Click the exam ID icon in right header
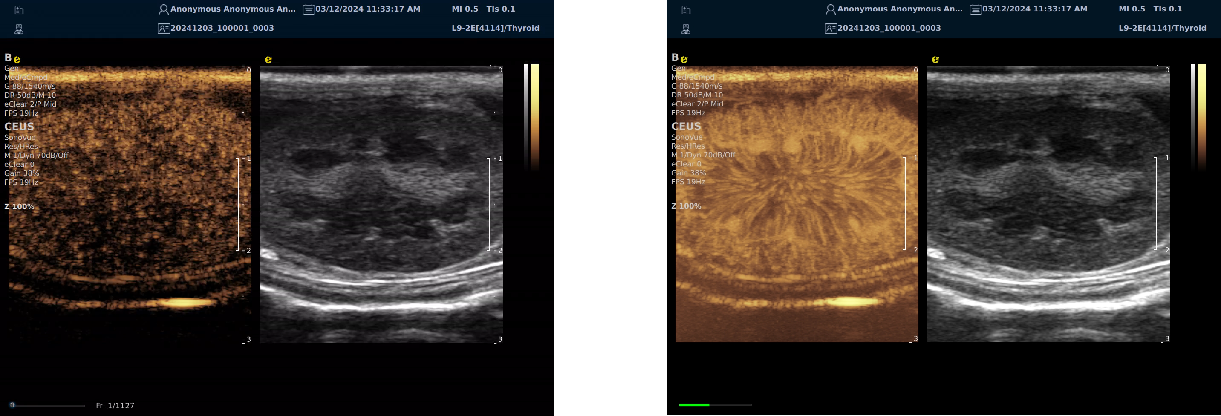Image resolution: width=1221 pixels, height=416 pixels. pyautogui.click(x=831, y=28)
